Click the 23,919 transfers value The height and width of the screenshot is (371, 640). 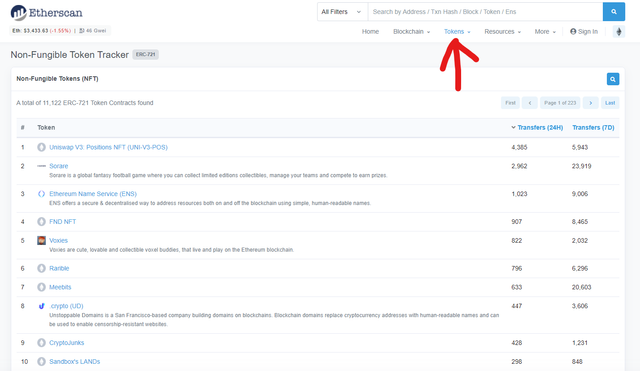click(x=581, y=166)
